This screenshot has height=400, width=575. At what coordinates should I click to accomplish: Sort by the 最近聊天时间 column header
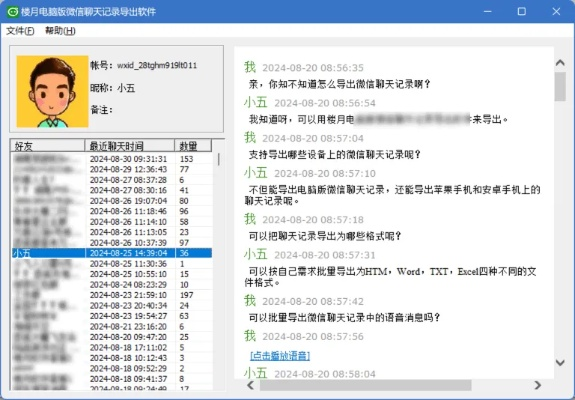click(129, 146)
